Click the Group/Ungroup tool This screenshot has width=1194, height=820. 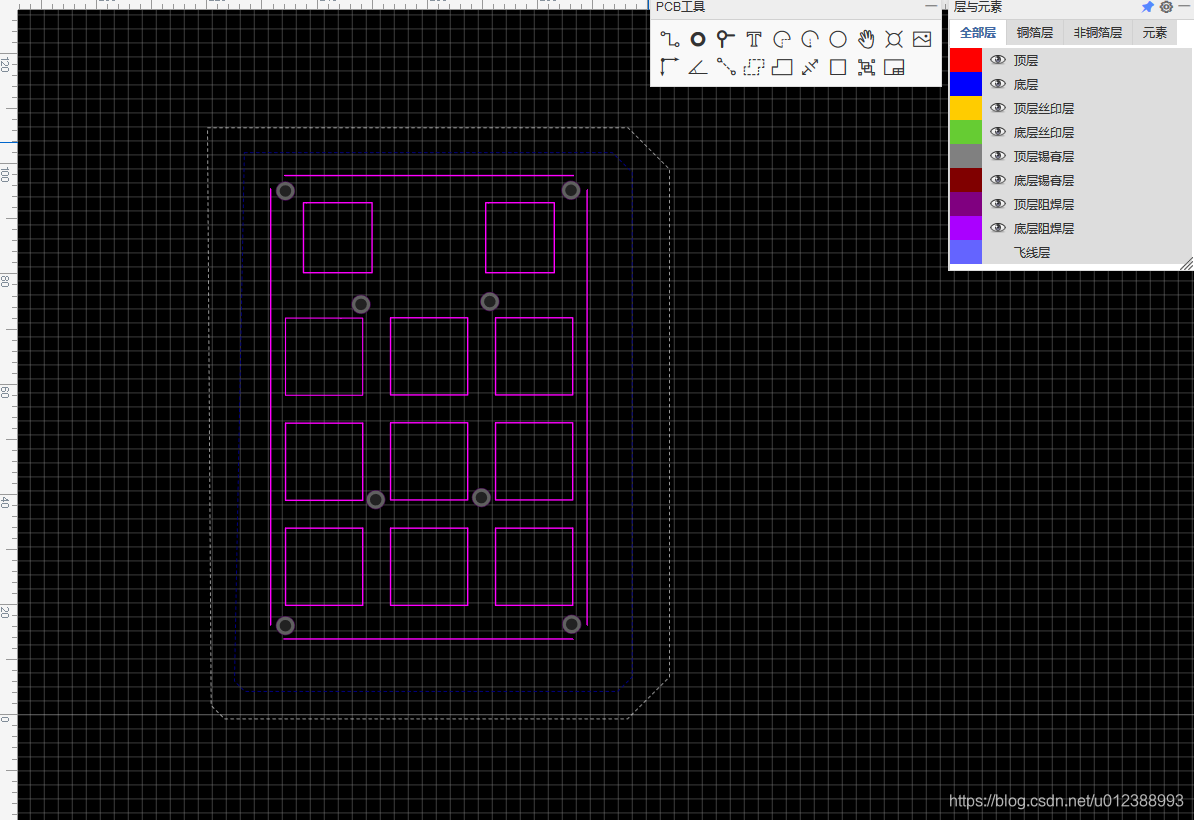[x=866, y=67]
